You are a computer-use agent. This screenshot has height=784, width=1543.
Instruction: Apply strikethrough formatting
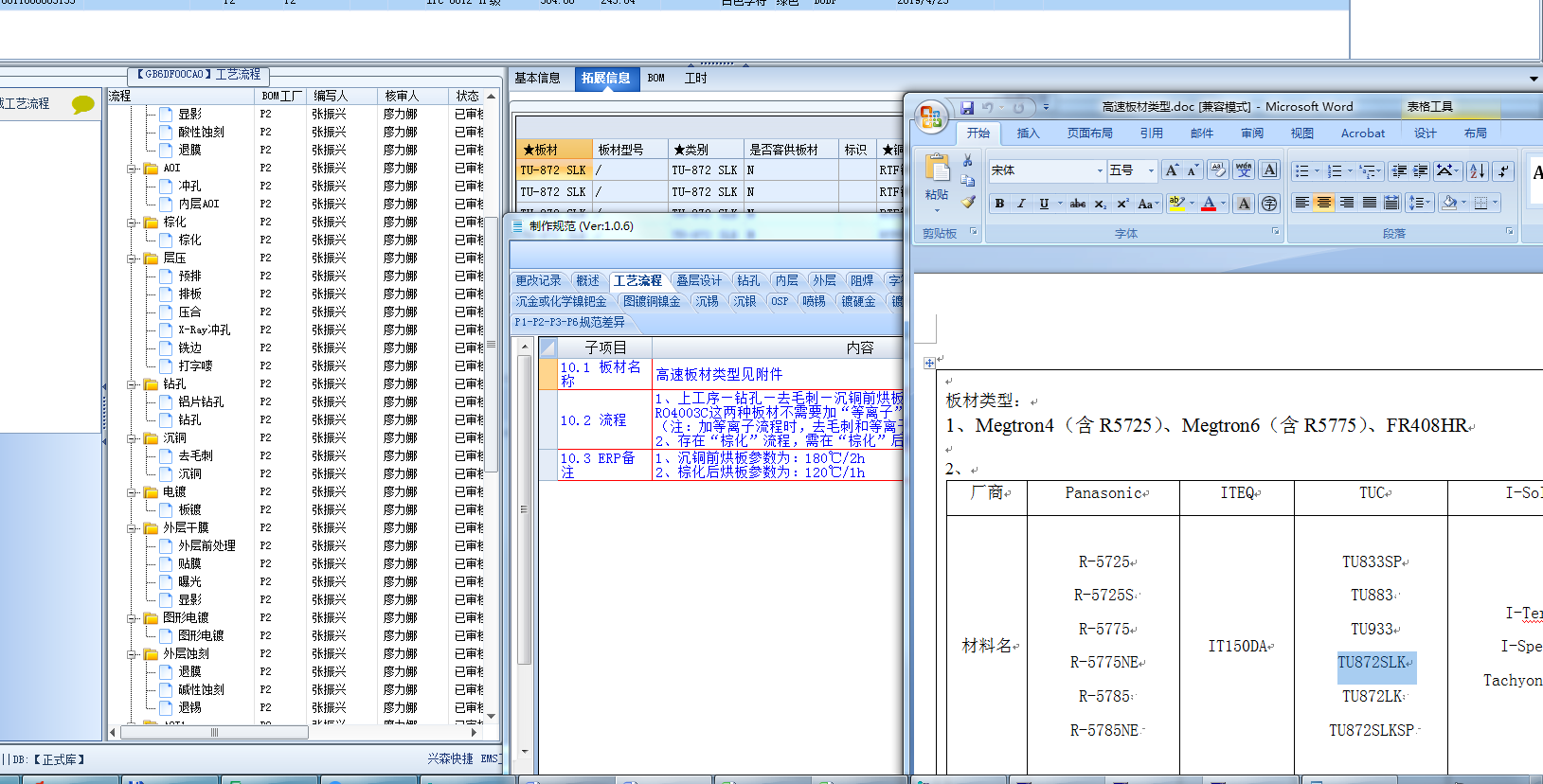coord(1078,204)
